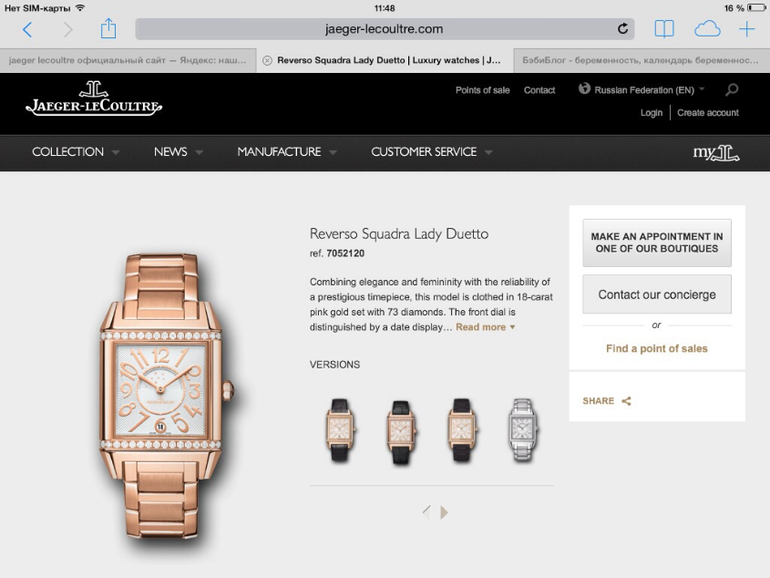Show iCloud tabs cloud icon
Screen dimensions: 770x578
coord(707,29)
